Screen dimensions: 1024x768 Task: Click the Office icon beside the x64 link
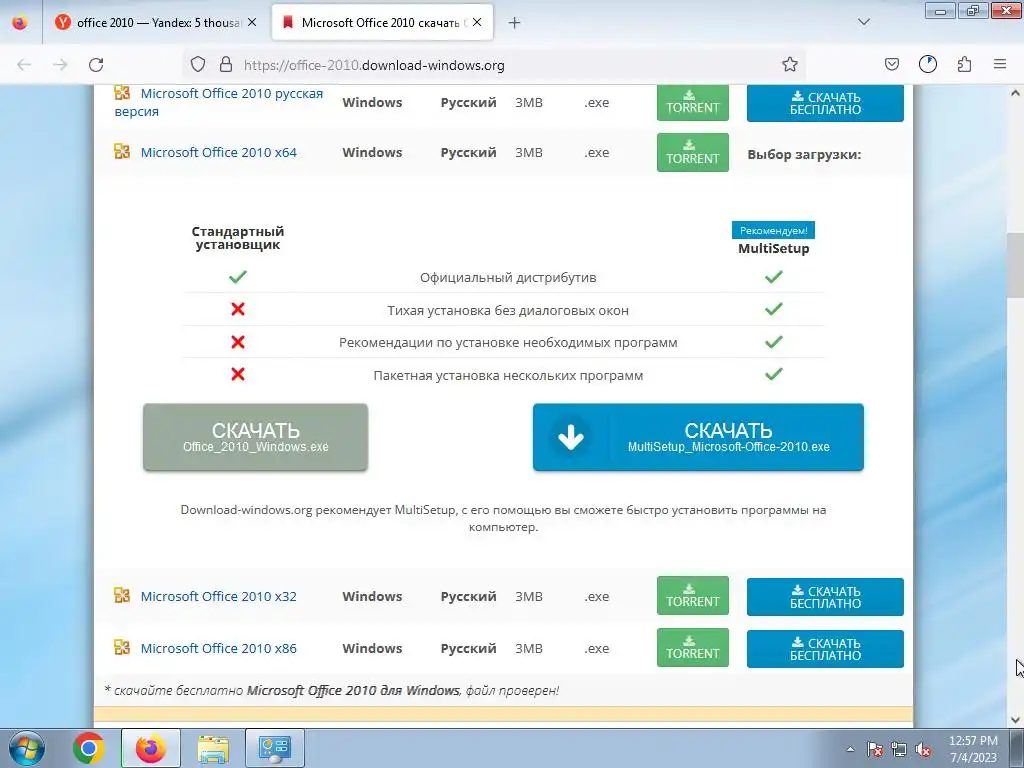(x=122, y=152)
